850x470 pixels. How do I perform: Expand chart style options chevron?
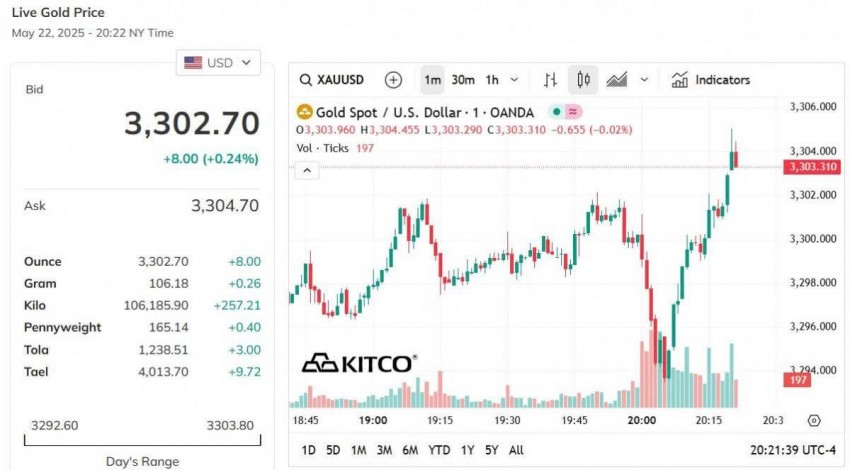coord(644,80)
